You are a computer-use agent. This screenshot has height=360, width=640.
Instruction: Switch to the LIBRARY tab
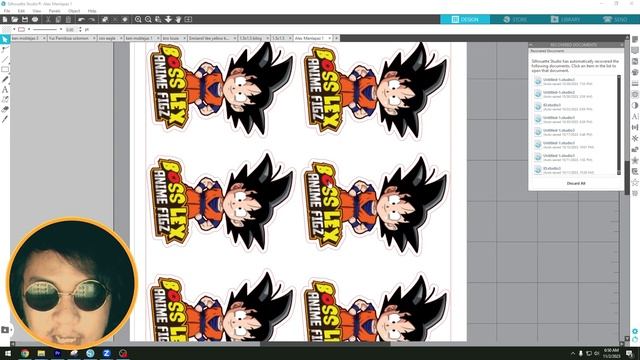click(x=565, y=19)
